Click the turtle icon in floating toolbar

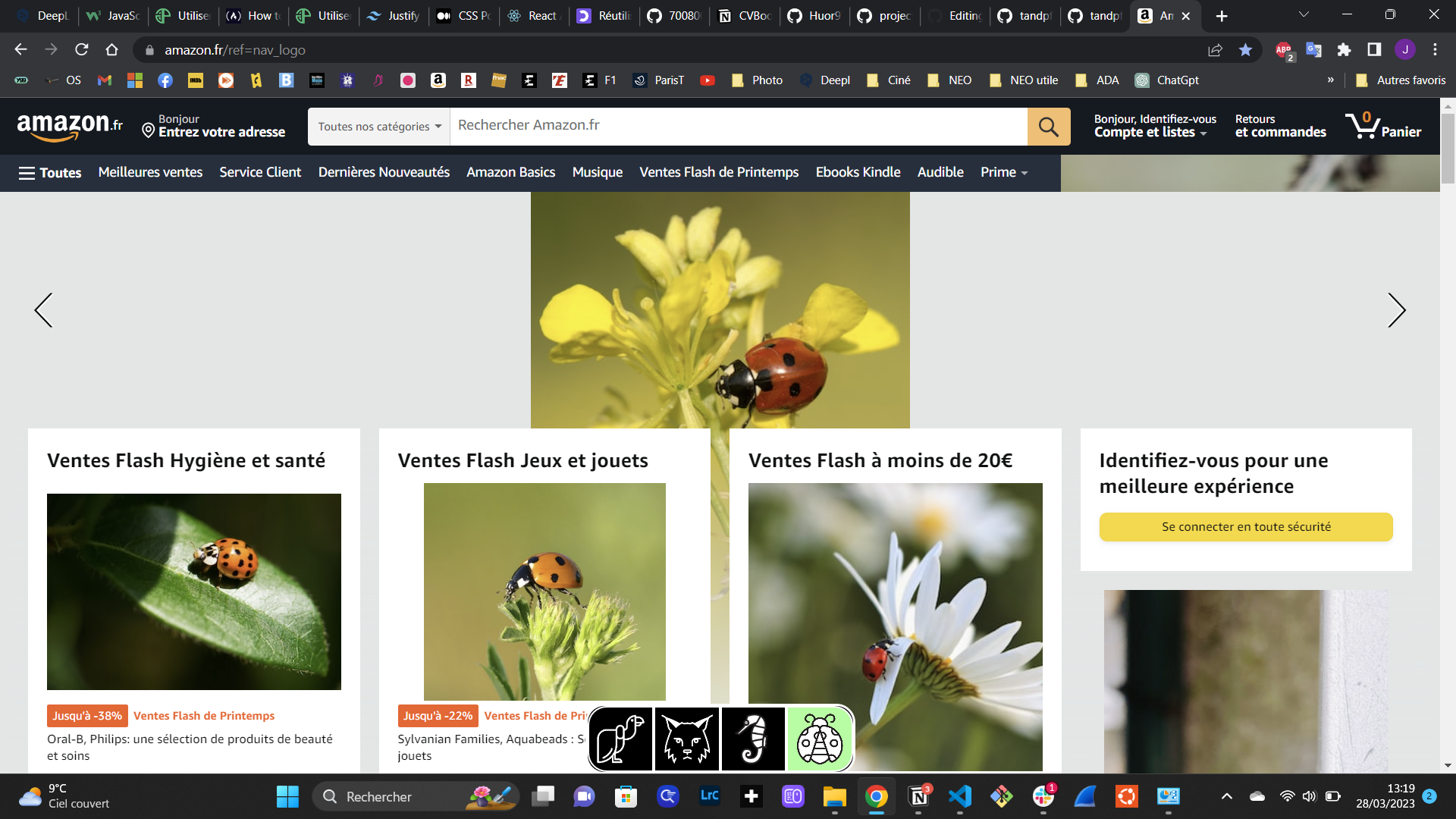pos(620,739)
